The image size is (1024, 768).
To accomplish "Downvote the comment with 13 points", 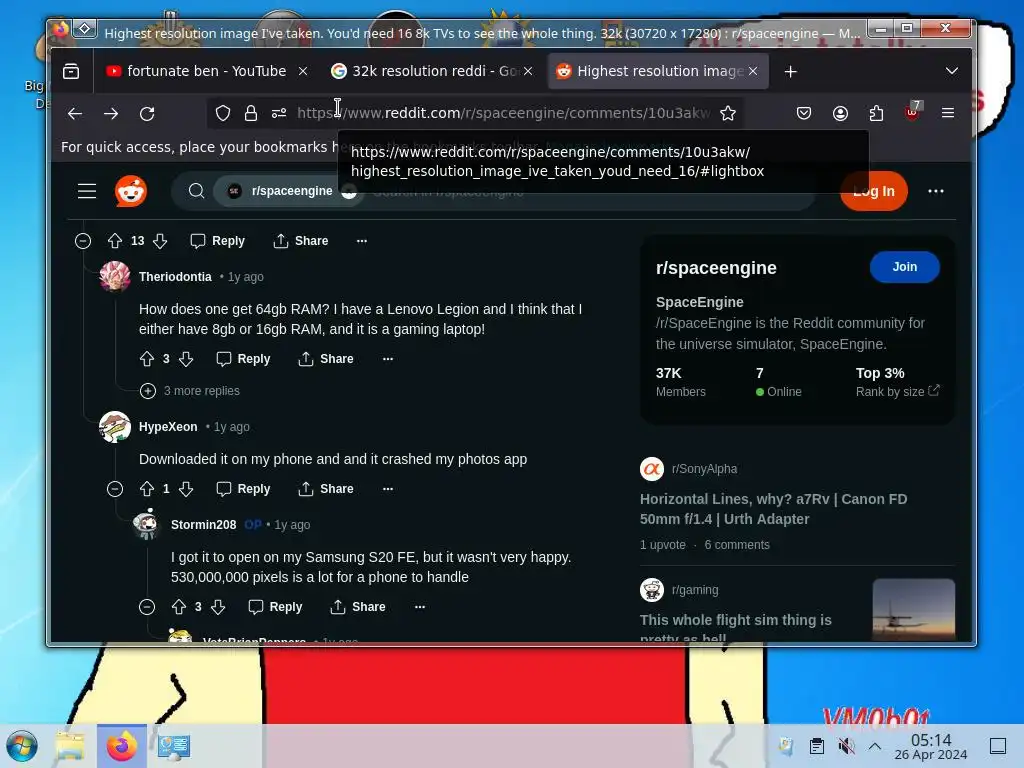I will tap(160, 241).
